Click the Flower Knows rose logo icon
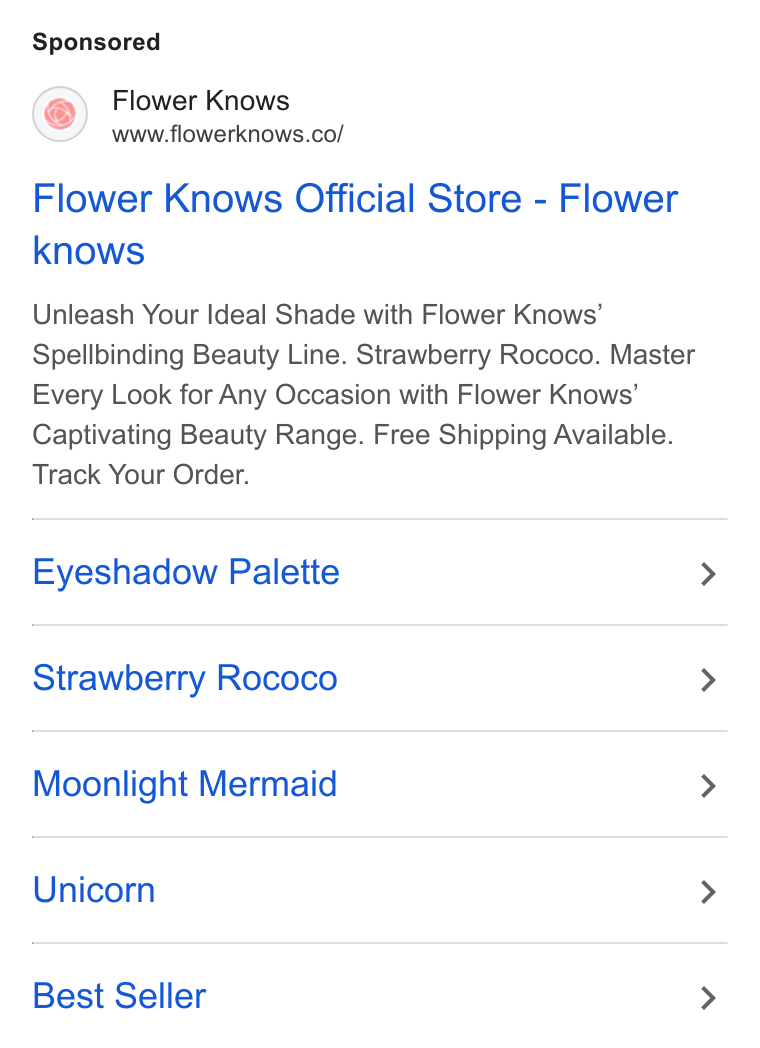This screenshot has height=1048, width=760. pos(60,114)
